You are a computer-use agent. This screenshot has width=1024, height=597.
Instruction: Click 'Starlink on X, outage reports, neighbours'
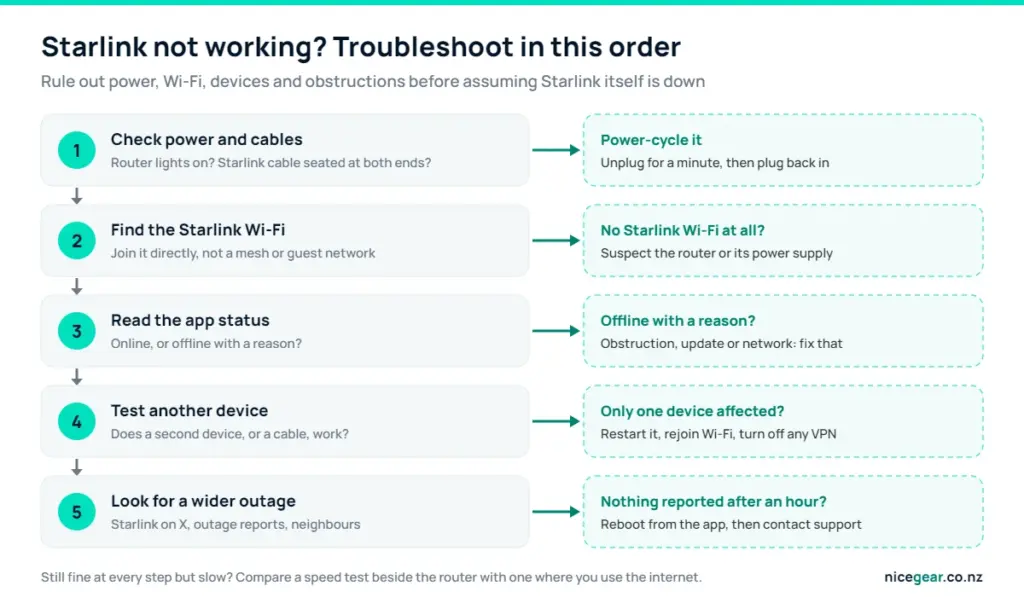[235, 524]
